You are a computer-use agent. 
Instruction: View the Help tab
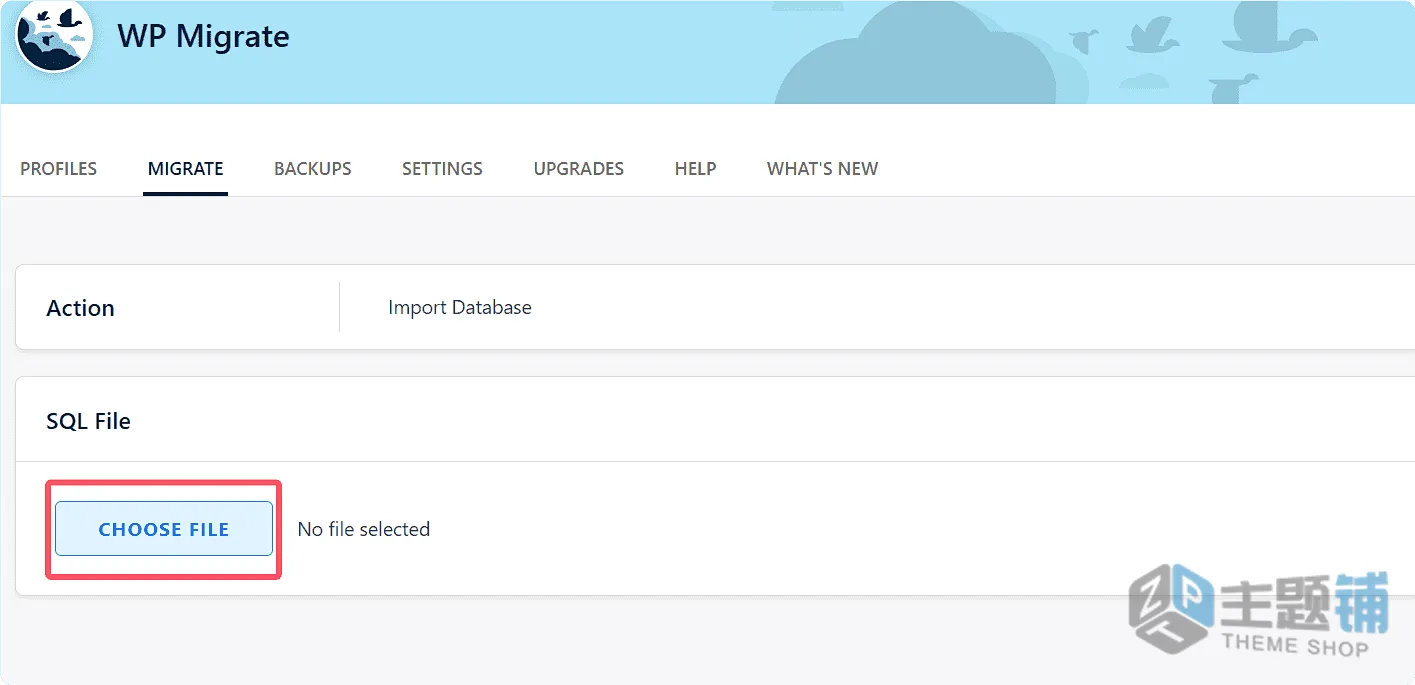tap(695, 169)
